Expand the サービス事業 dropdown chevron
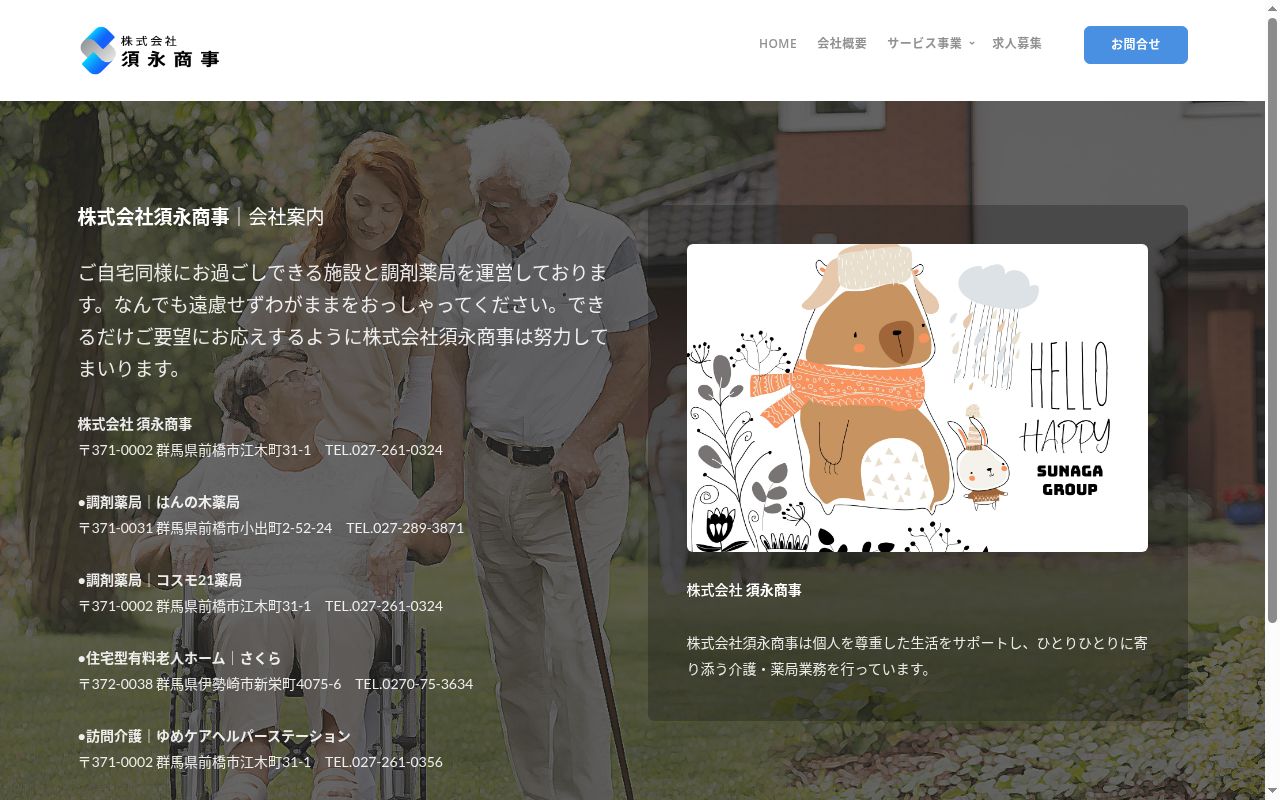Screen dimensions: 1280x800 971,44
